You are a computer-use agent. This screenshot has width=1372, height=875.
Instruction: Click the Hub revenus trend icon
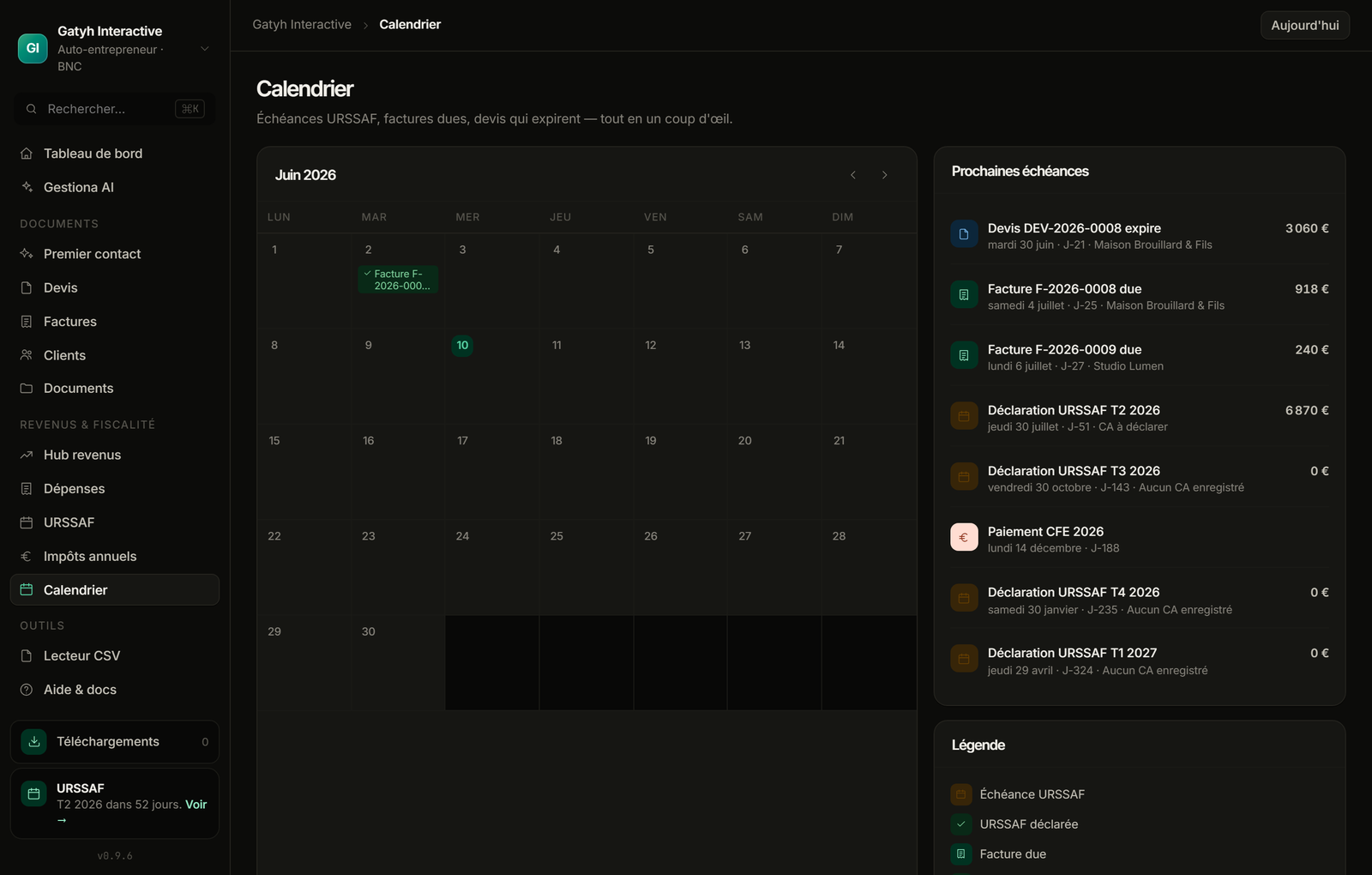[27, 455]
